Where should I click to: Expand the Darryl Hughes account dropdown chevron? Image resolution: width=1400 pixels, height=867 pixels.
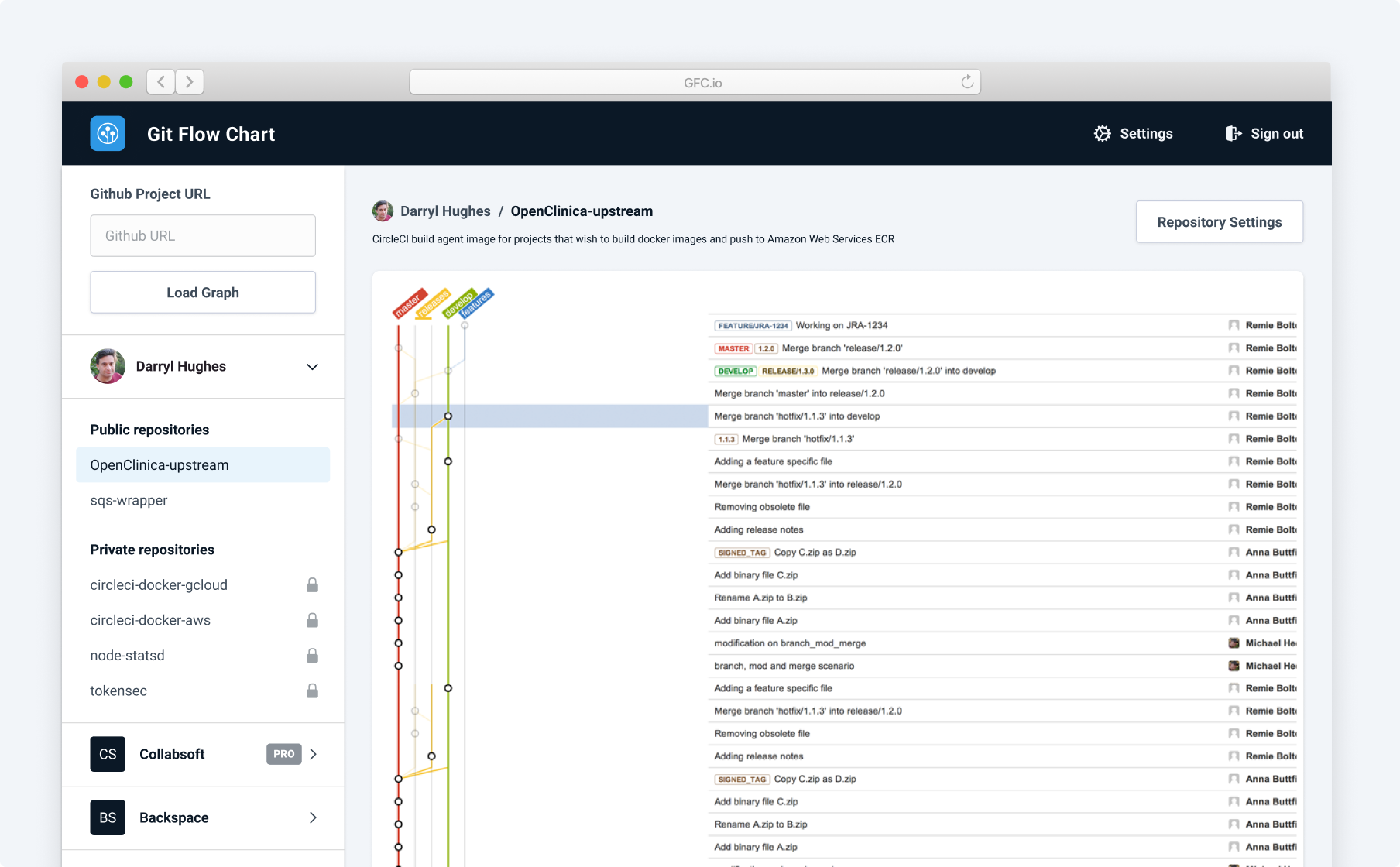[312, 367]
